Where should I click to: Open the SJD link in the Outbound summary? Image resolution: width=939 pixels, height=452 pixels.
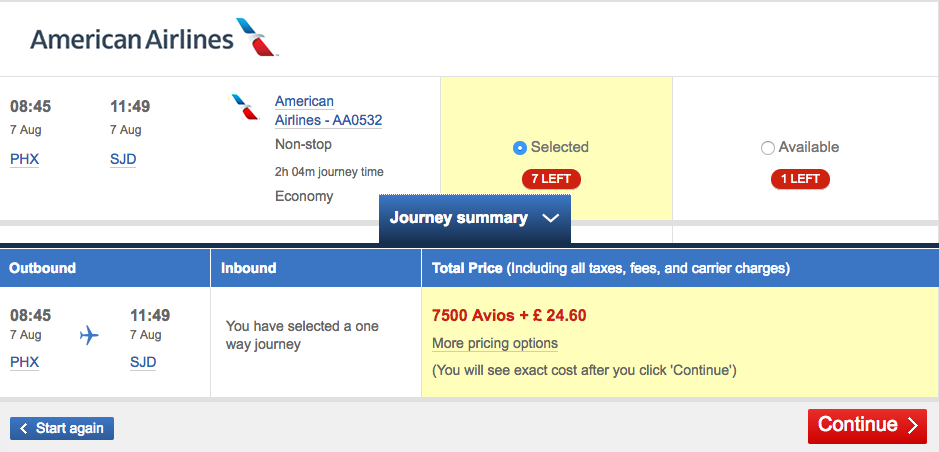[143, 362]
